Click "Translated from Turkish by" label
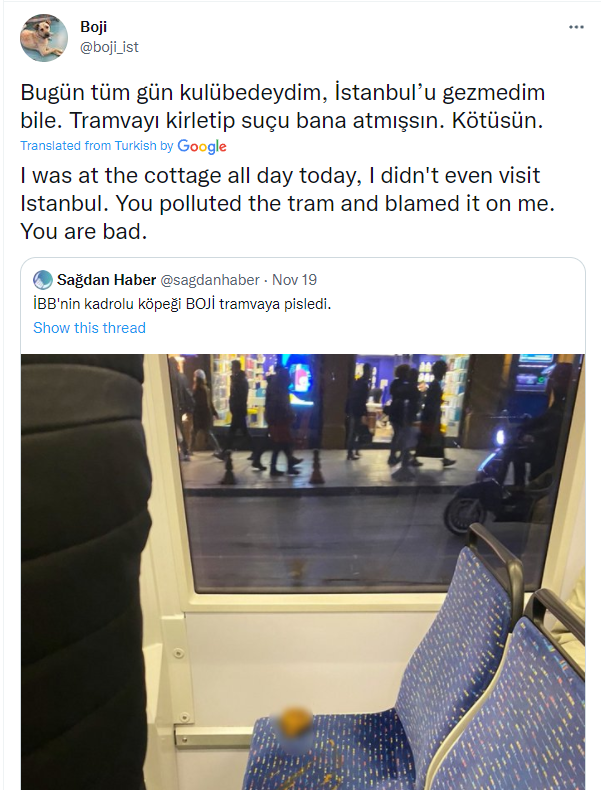The width and height of the screenshot is (601, 790). [x=96, y=146]
